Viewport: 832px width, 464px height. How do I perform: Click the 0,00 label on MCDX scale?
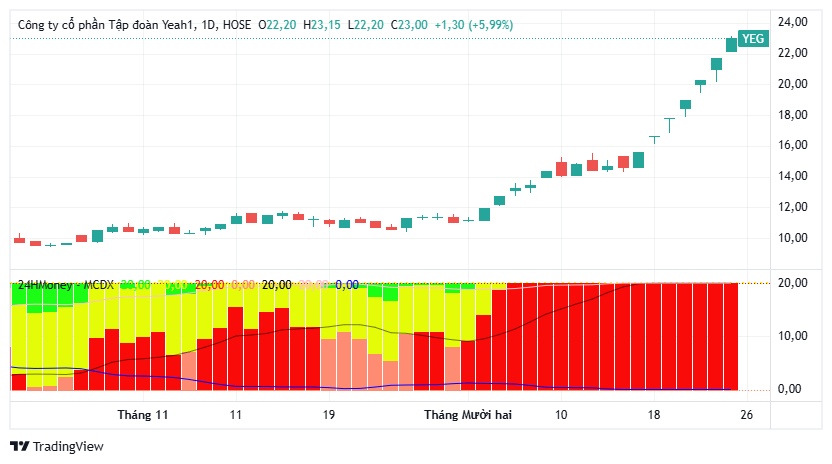tap(790, 389)
